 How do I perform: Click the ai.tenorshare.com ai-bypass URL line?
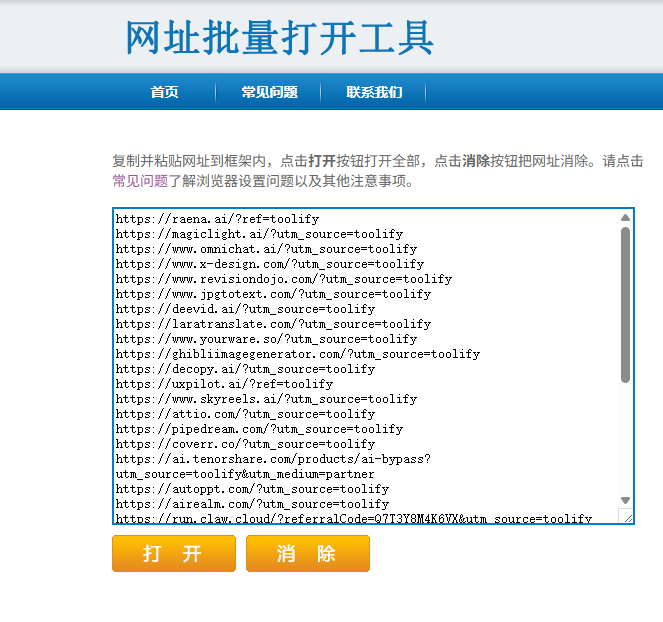[x=273, y=459]
